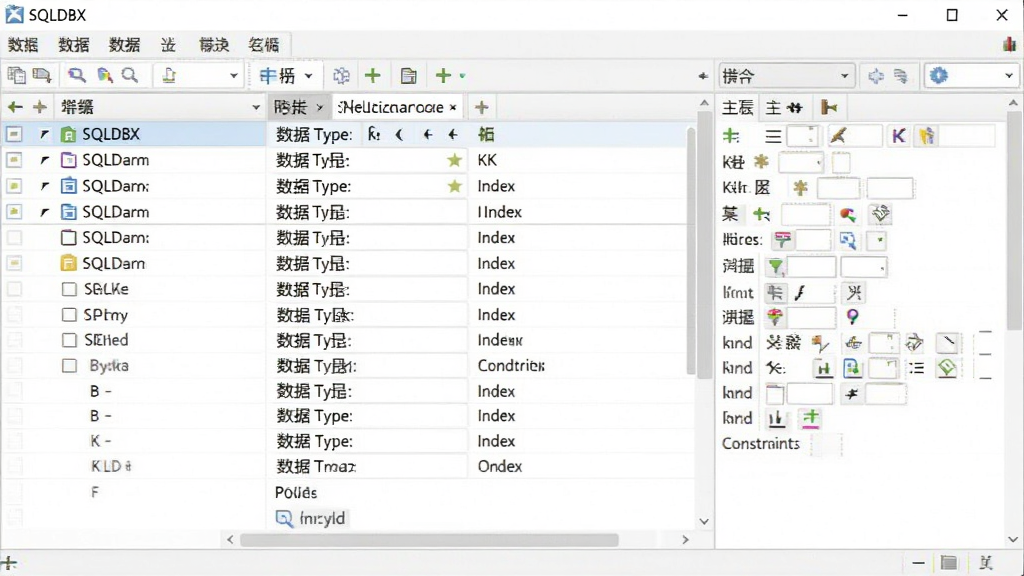The height and width of the screenshot is (576, 1024).
Task: Toggle the checkbox beside SBLKe item
Action: [x=69, y=289]
